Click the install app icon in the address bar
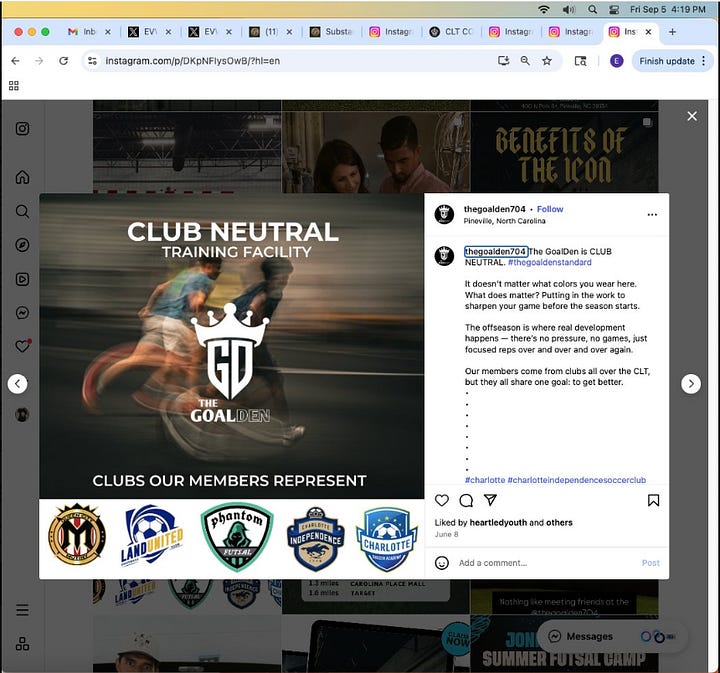 pyautogui.click(x=504, y=61)
